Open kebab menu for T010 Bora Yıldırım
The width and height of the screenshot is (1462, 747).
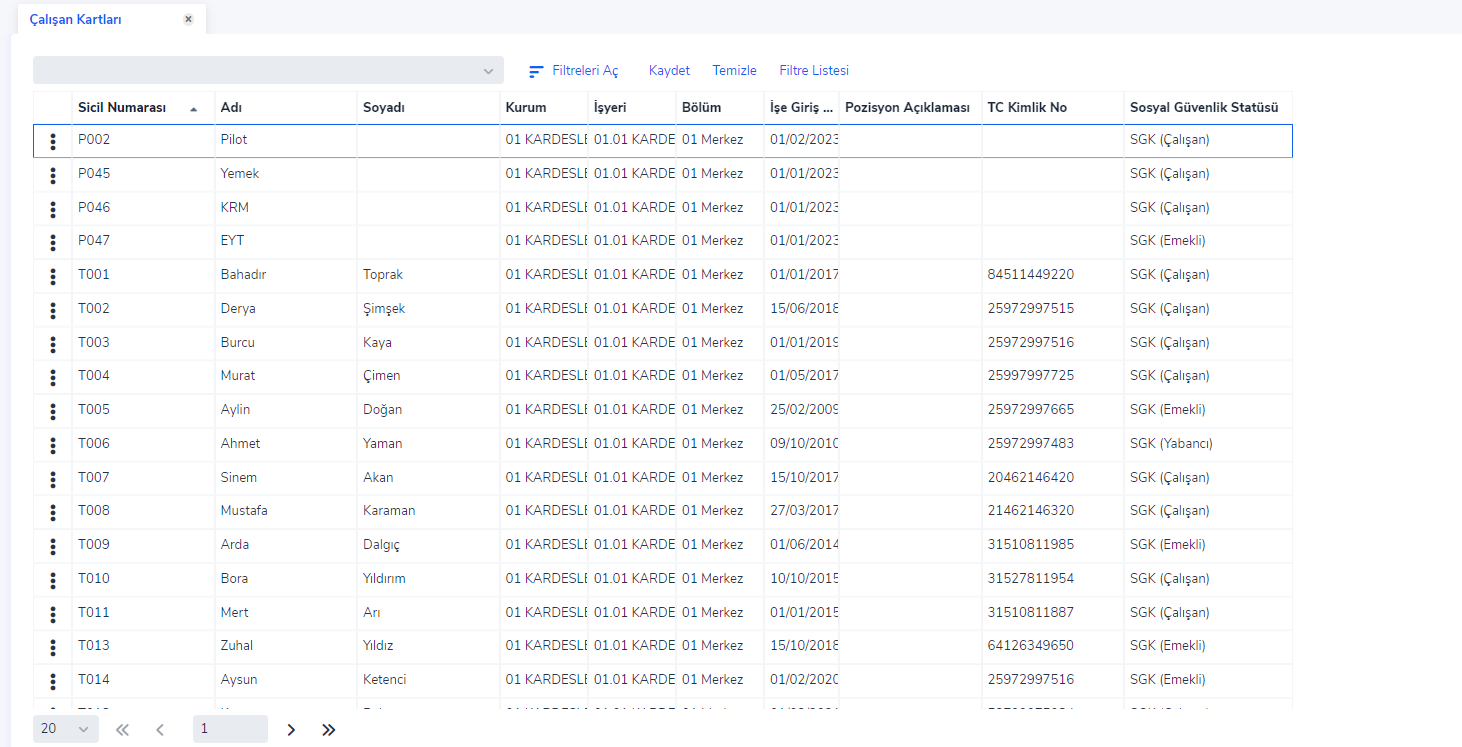click(x=53, y=580)
